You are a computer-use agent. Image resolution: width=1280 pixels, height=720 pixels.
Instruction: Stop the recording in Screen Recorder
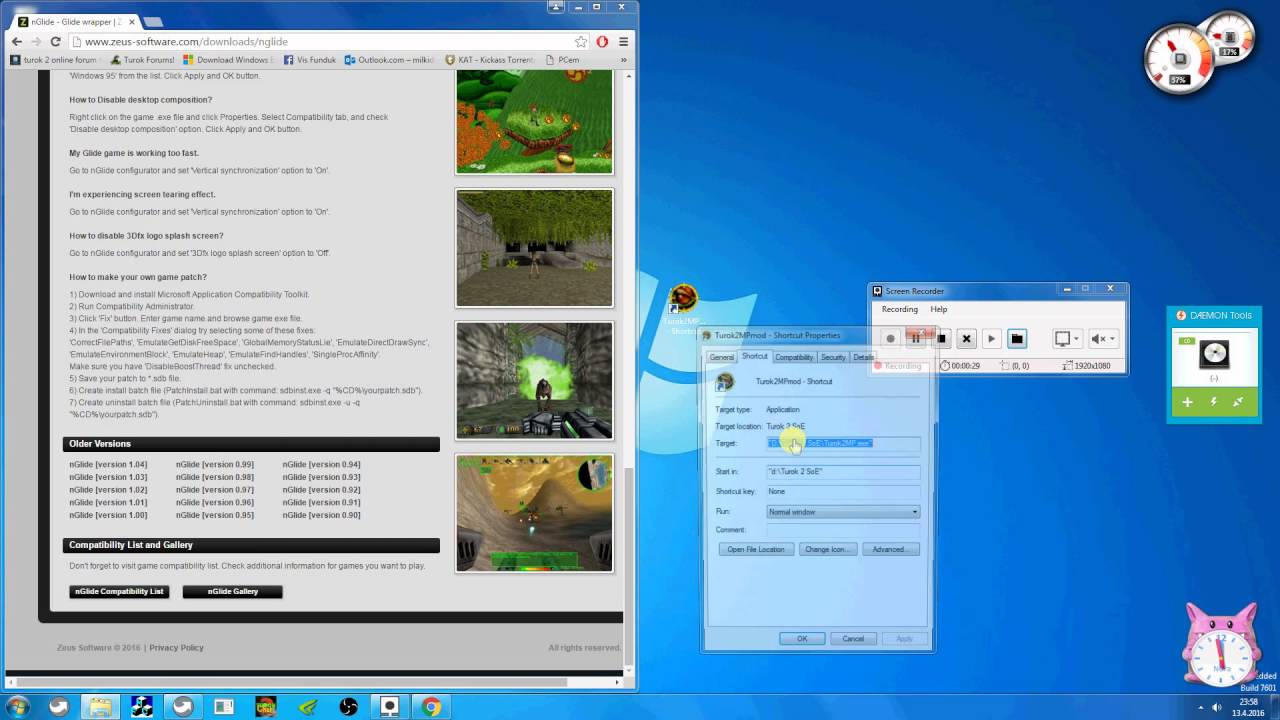coord(941,339)
